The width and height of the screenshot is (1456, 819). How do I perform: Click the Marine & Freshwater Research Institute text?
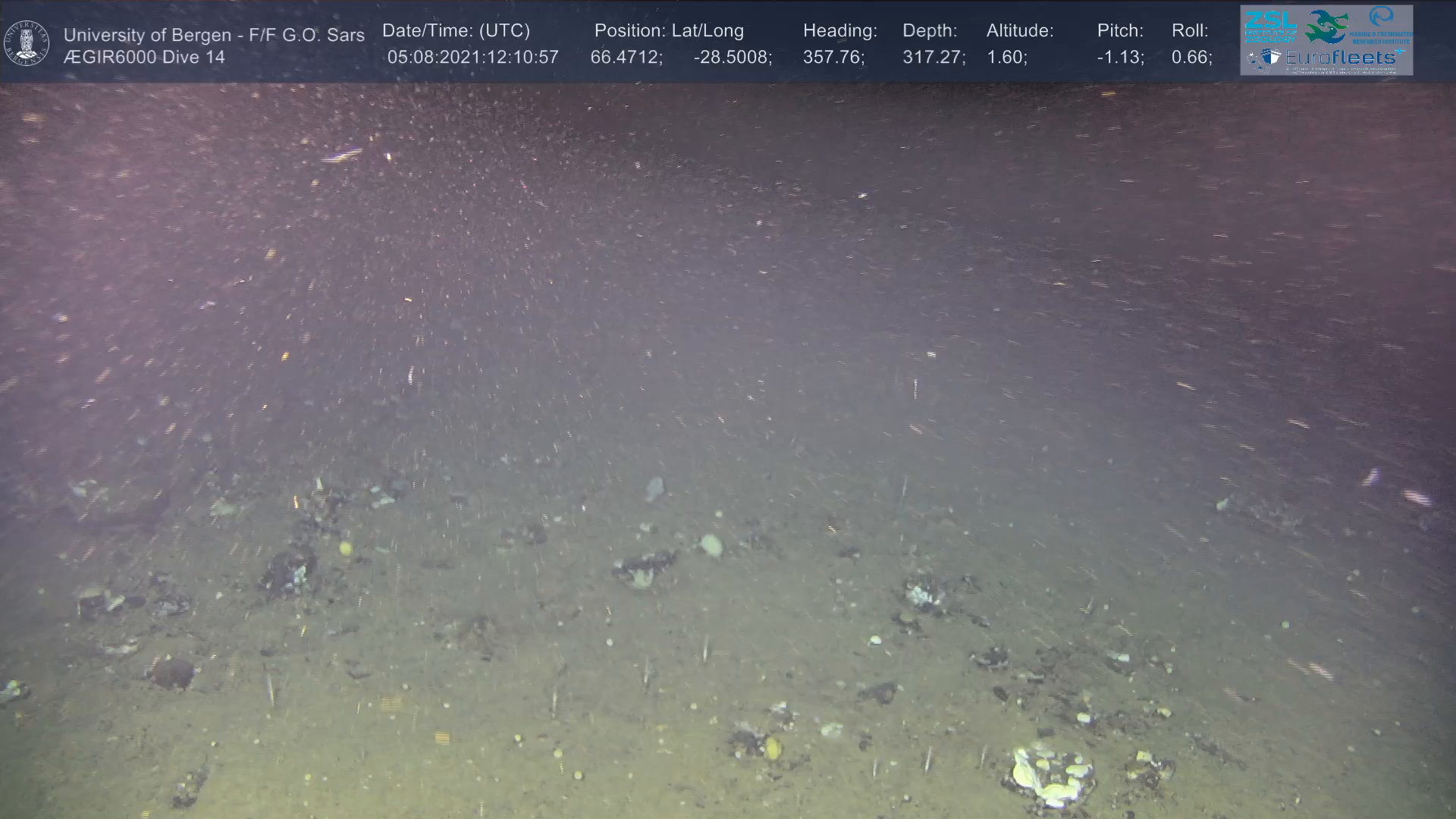click(x=1381, y=38)
